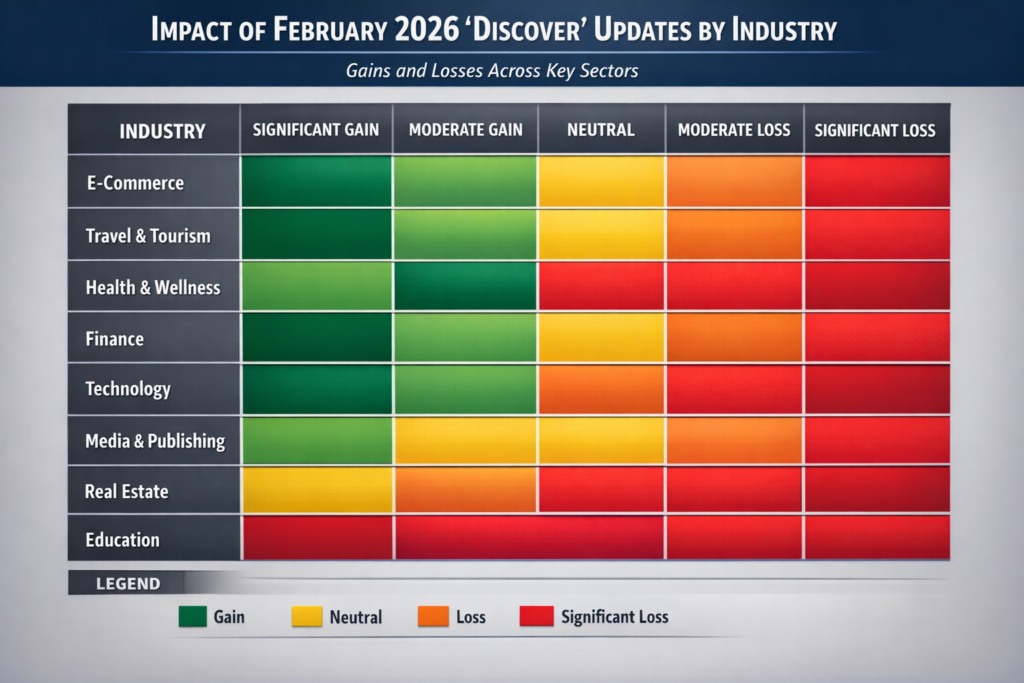The width and height of the screenshot is (1024, 683).
Task: Click the Significant Loss column header
Action: point(877,129)
